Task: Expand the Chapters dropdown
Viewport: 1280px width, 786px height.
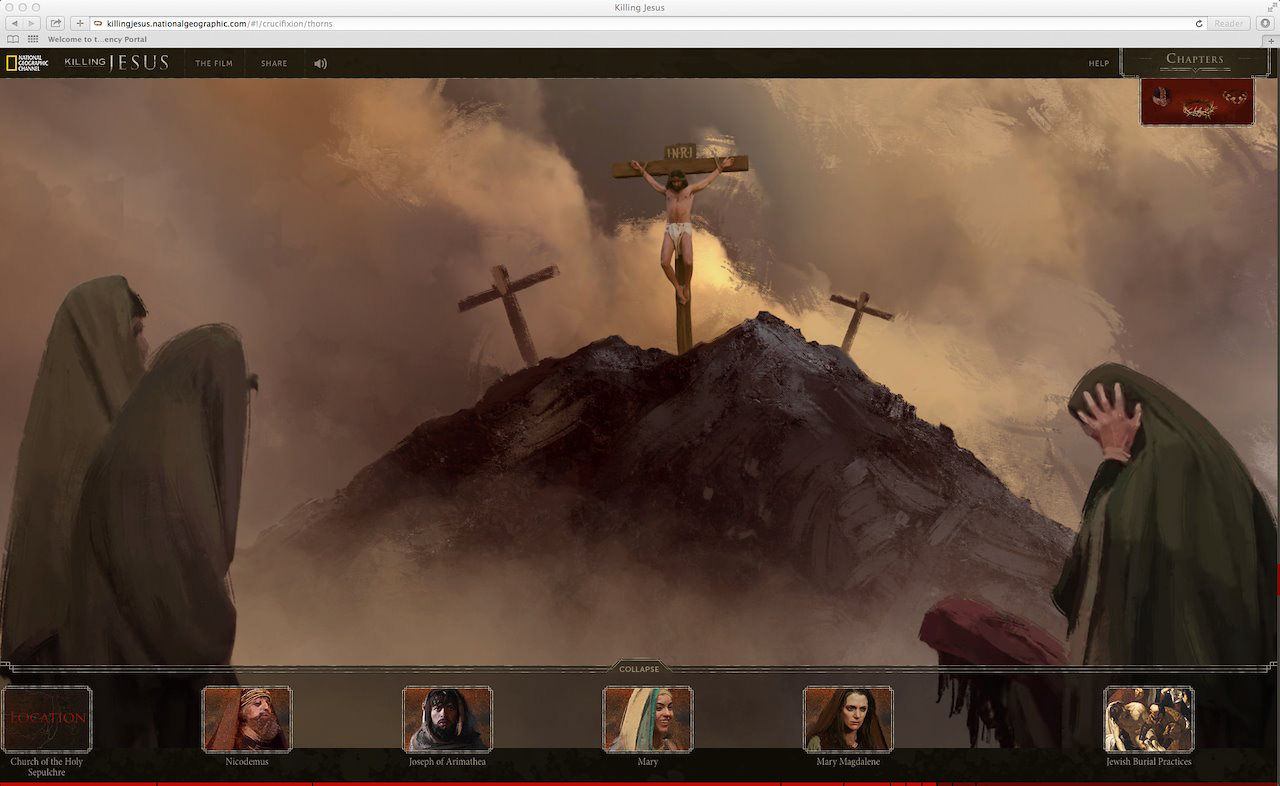Action: (1195, 60)
